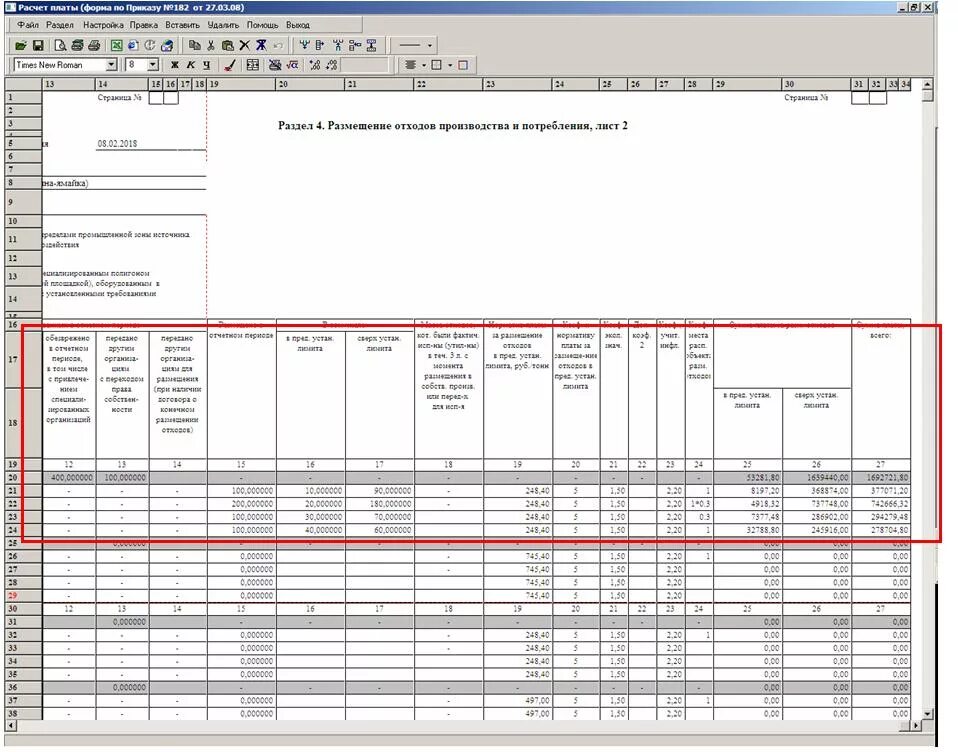Click the print preview icon
Screen dimensions: 958x752
(x=60, y=45)
